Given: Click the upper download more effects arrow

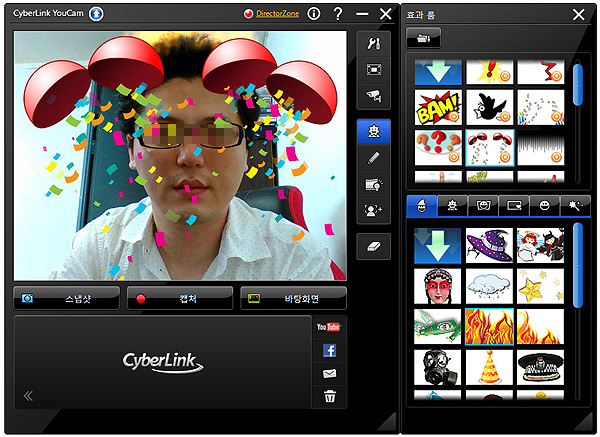Looking at the screenshot, I should (x=438, y=72).
